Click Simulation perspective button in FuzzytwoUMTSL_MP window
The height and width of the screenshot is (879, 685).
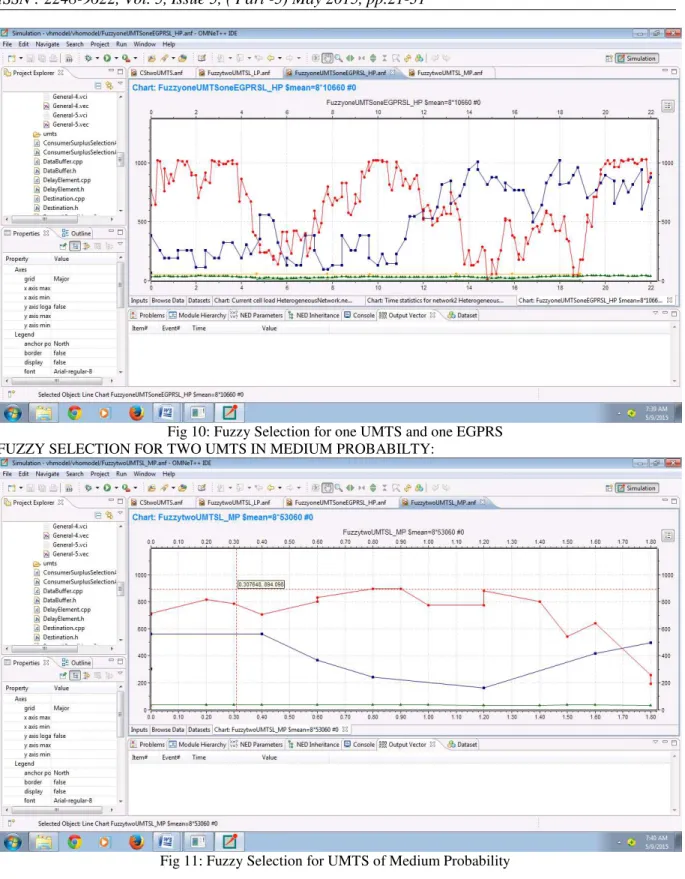[637, 488]
